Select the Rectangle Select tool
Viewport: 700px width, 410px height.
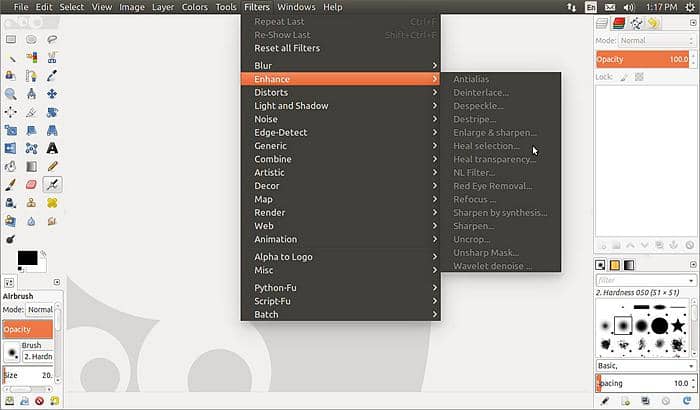tap(10, 40)
